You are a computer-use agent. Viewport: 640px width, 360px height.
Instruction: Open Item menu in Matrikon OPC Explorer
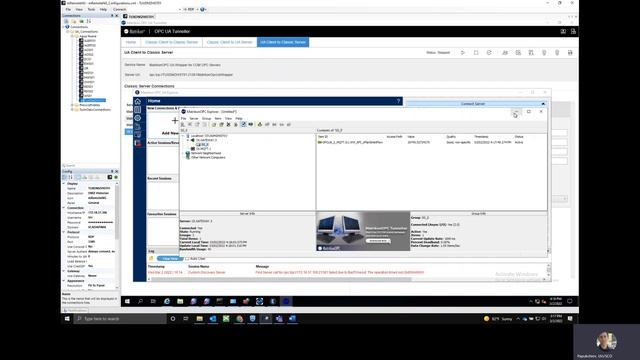tap(218, 118)
